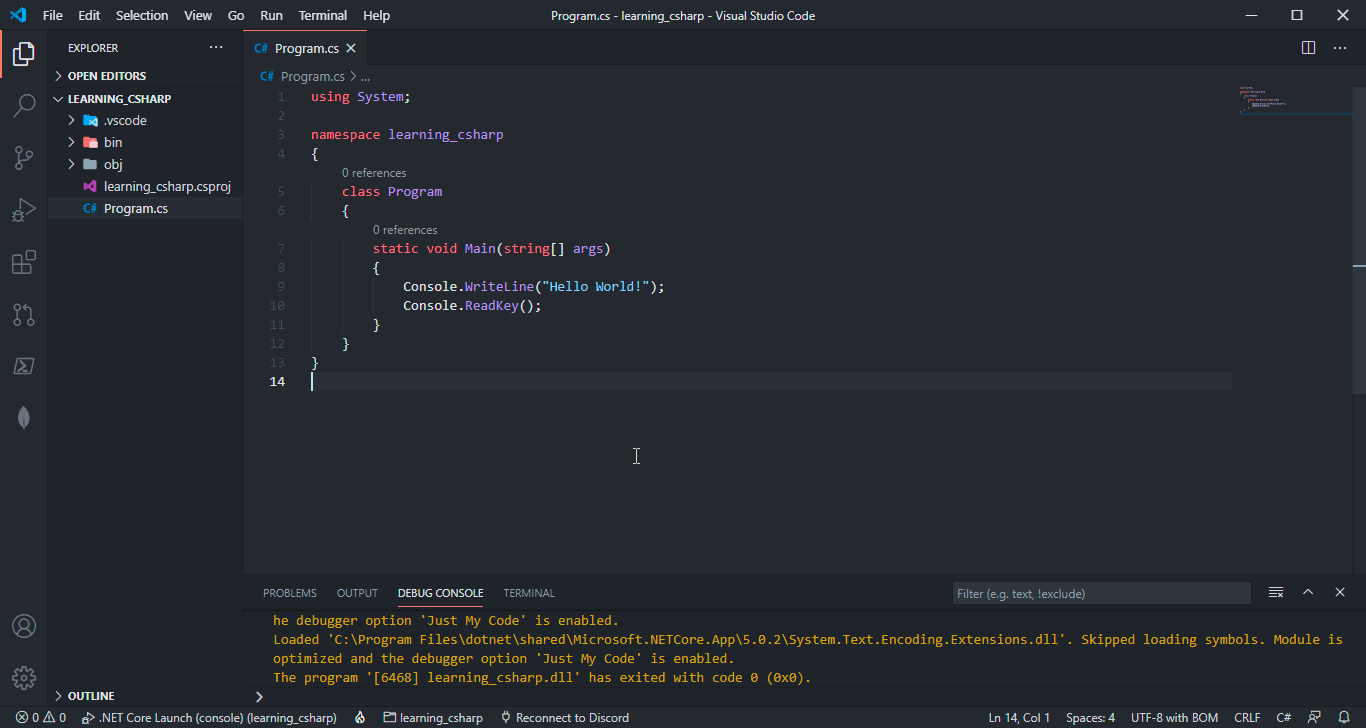The width and height of the screenshot is (1366, 728).
Task: Open the Accounts icon in the activity bar
Action: [x=24, y=626]
